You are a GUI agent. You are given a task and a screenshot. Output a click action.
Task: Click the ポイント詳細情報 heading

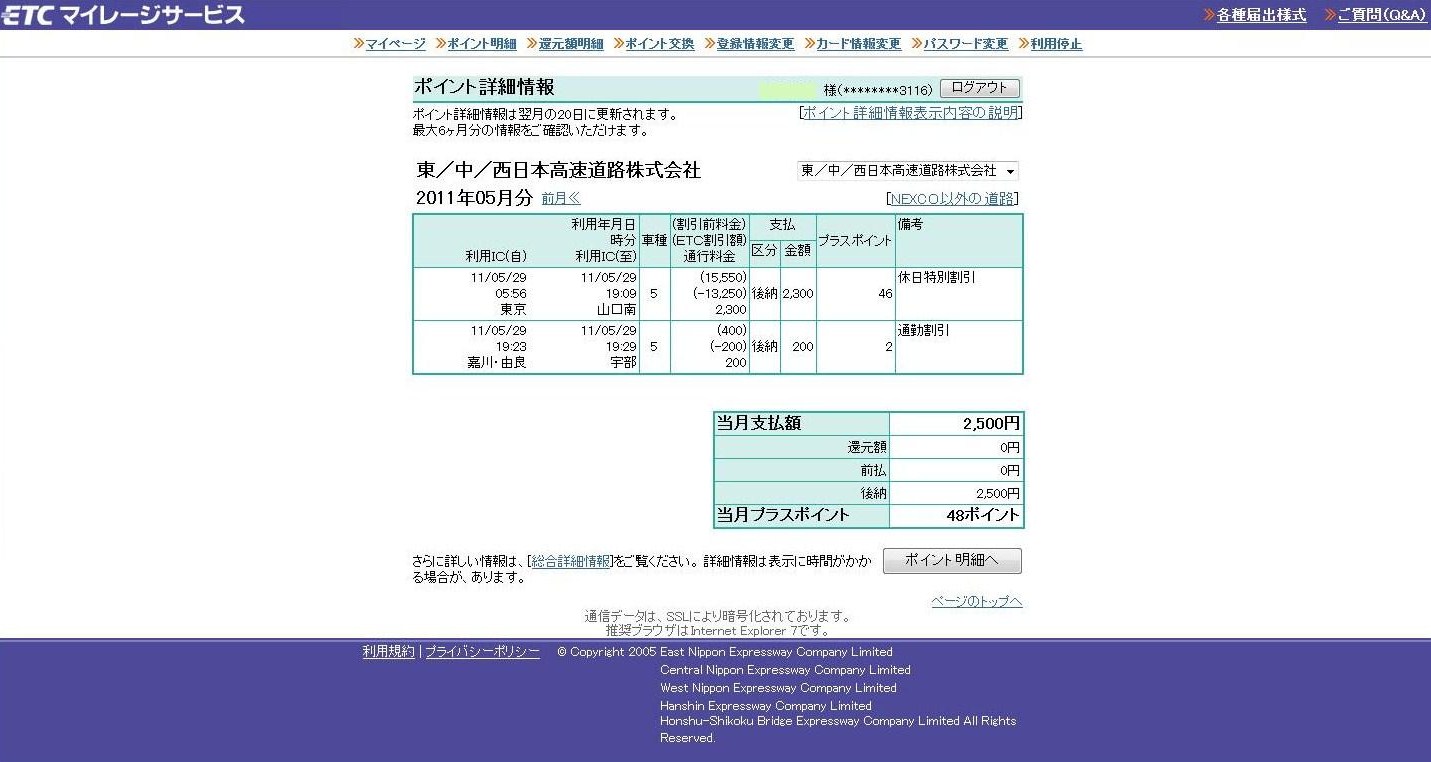point(484,87)
